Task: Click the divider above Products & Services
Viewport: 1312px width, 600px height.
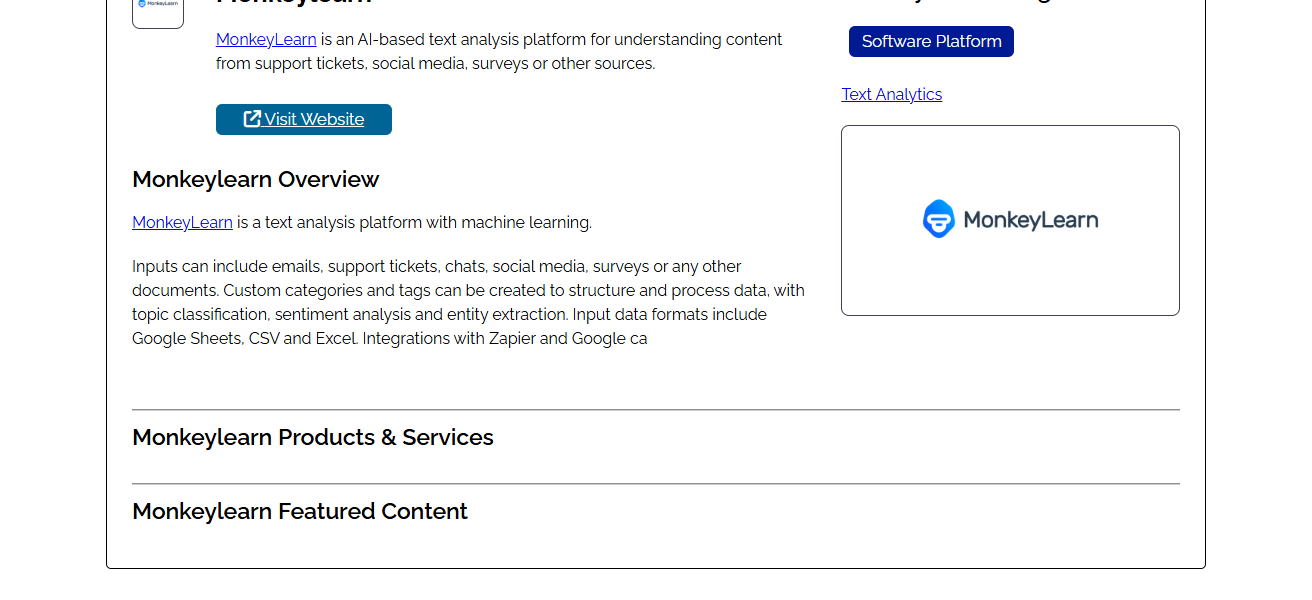Action: tap(656, 409)
